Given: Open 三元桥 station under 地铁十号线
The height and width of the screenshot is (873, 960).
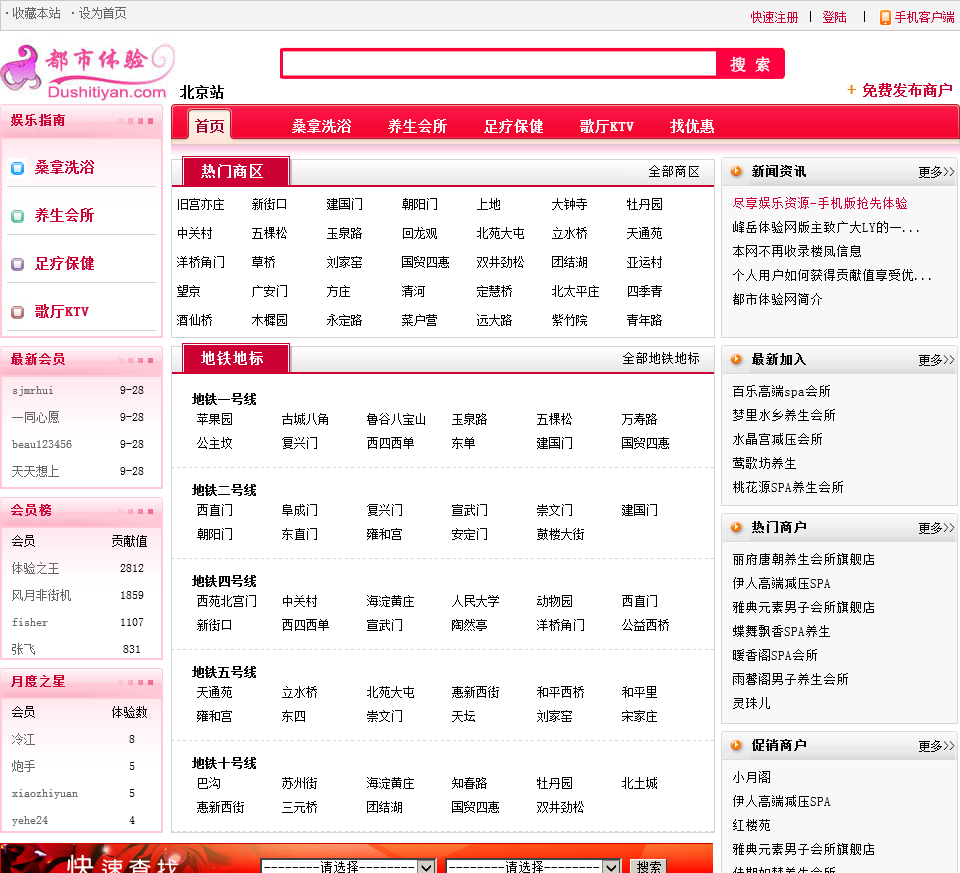Looking at the screenshot, I should (x=299, y=807).
